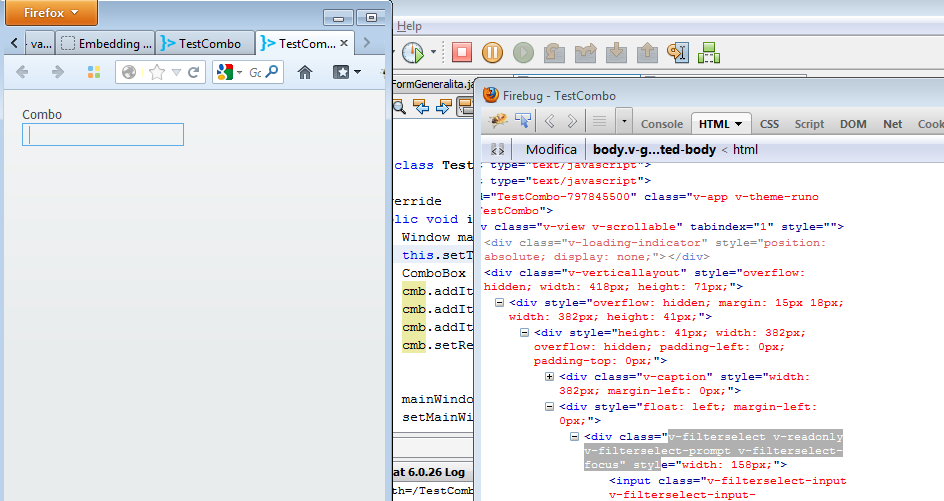The width and height of the screenshot is (944, 501).
Task: Click the red Stop debugger button
Action: (x=461, y=52)
